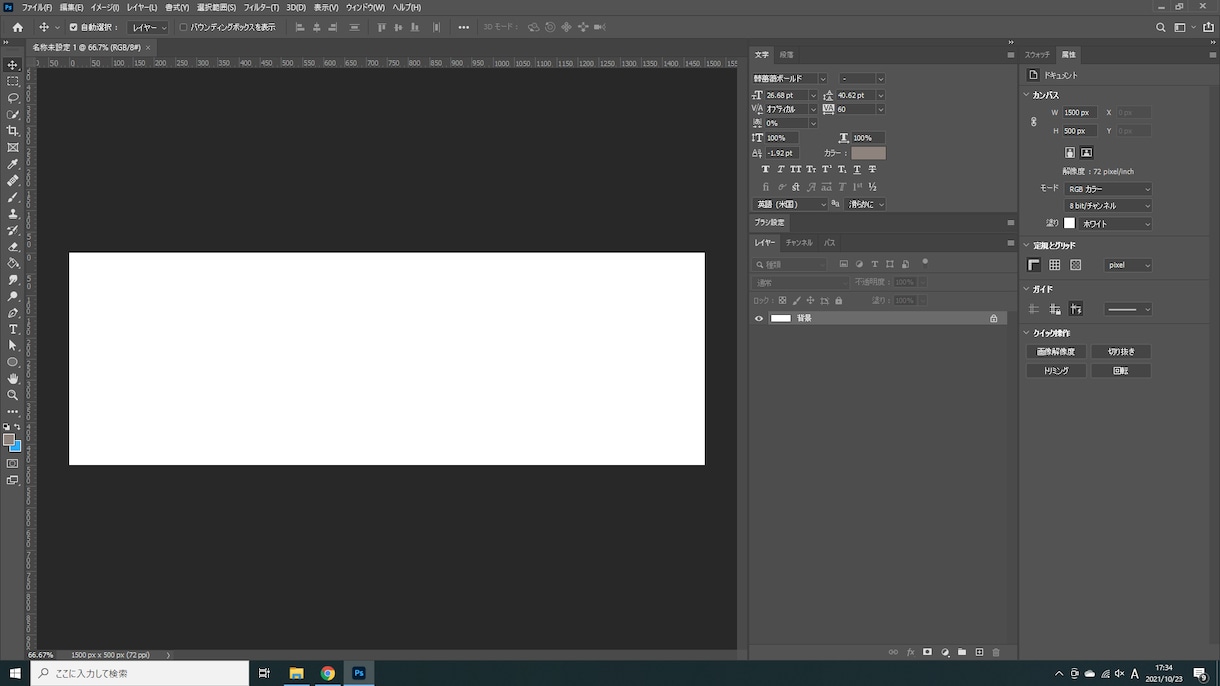Set canvas orientation to portrait
This screenshot has height=686, width=1220.
(x=1069, y=153)
